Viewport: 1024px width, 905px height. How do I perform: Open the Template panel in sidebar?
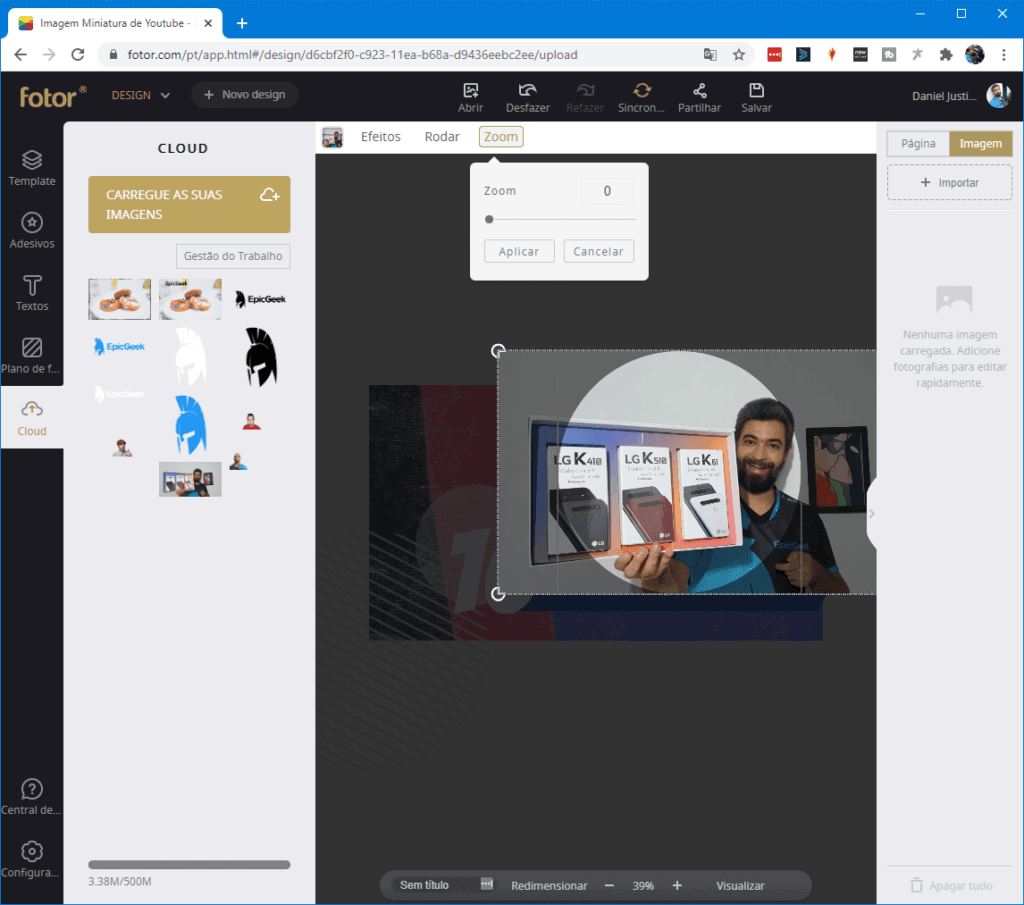(x=32, y=168)
